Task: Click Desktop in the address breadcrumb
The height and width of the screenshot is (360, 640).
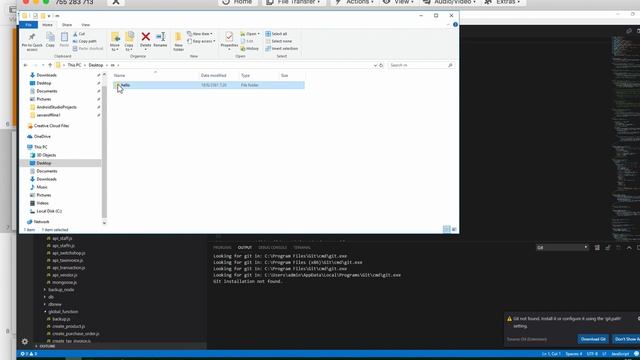Action: click(x=96, y=65)
